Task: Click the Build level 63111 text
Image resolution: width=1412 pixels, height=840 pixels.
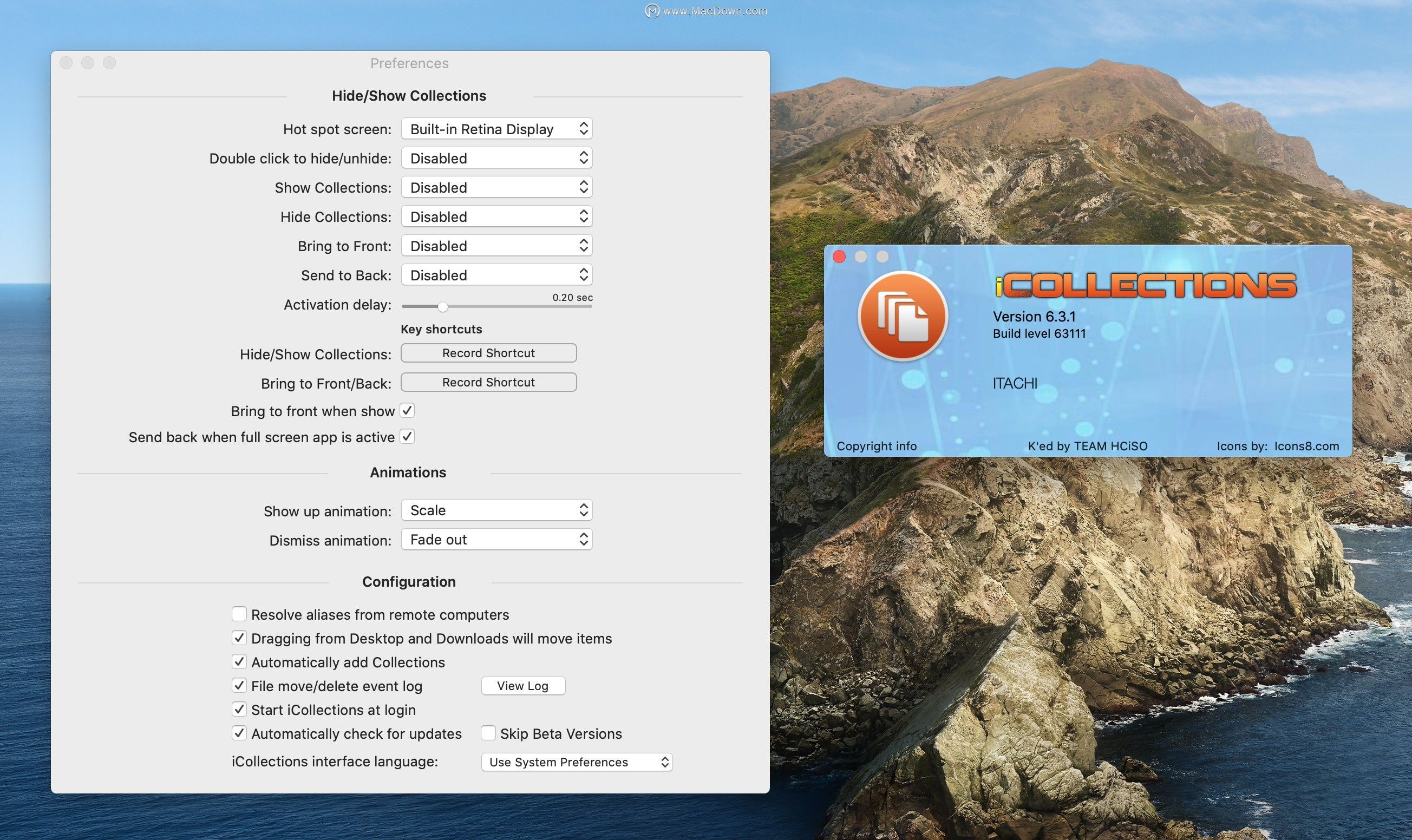Action: 1040,333
